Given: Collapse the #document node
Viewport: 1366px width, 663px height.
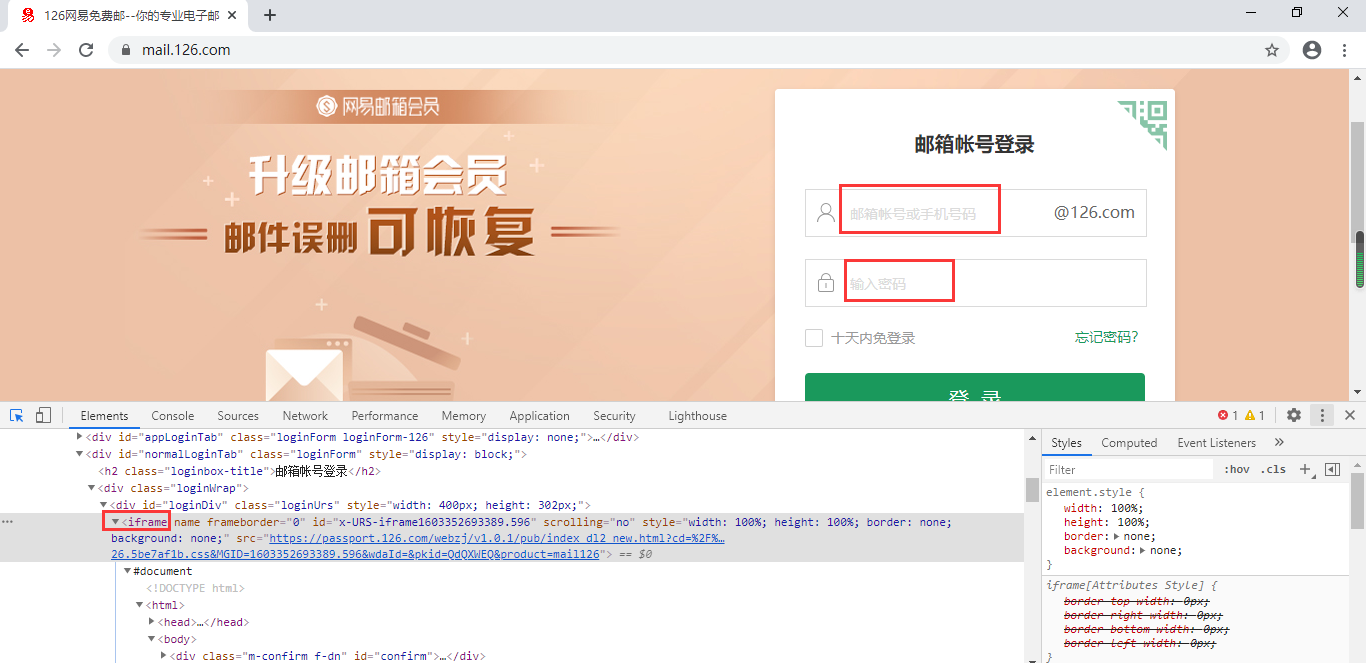Looking at the screenshot, I should click(127, 571).
